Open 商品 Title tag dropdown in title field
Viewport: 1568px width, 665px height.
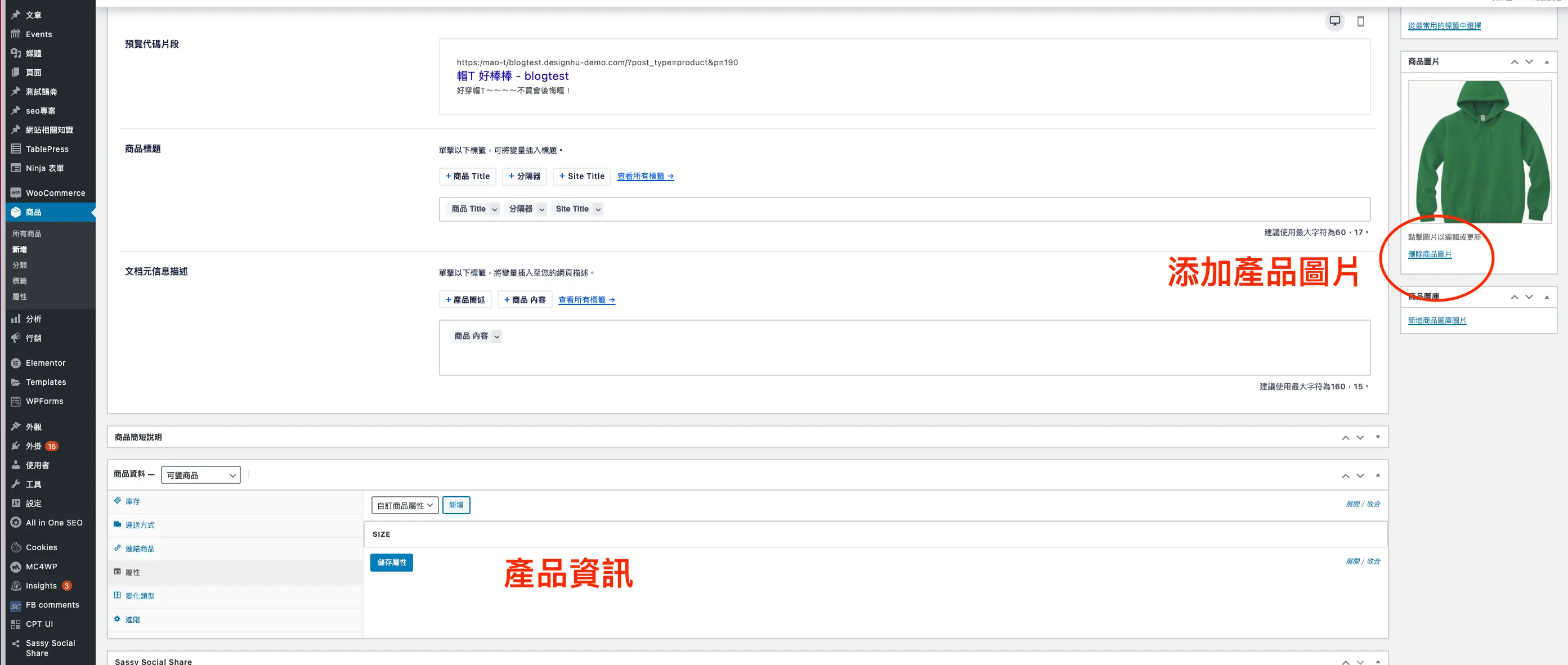click(494, 209)
